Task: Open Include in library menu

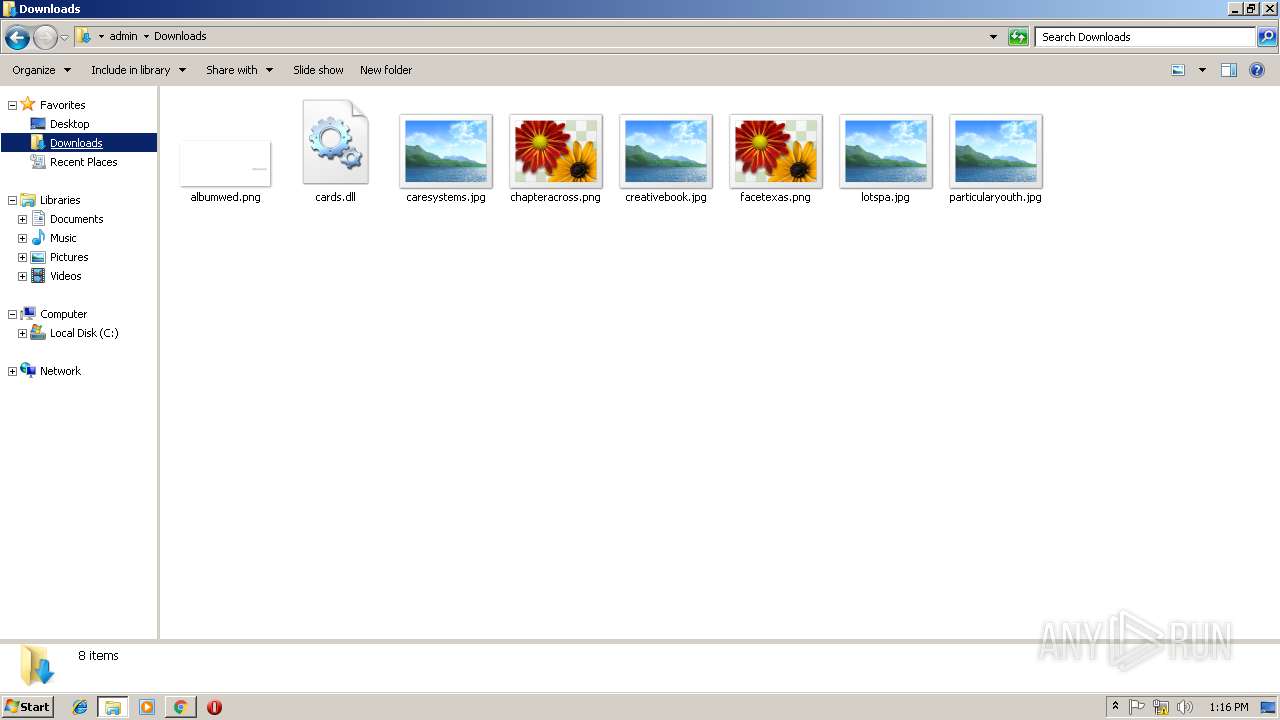Action: click(138, 70)
